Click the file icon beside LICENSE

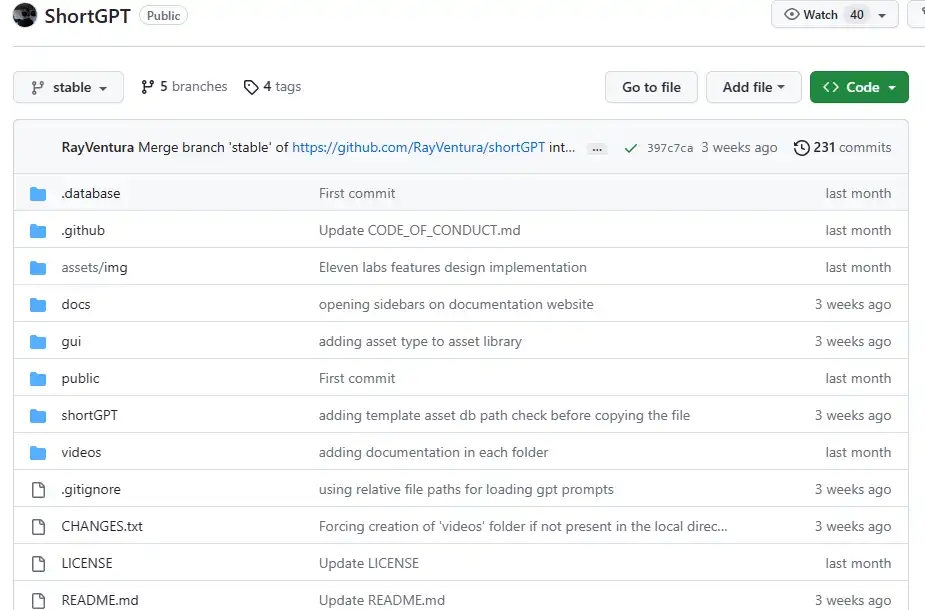(x=38, y=564)
